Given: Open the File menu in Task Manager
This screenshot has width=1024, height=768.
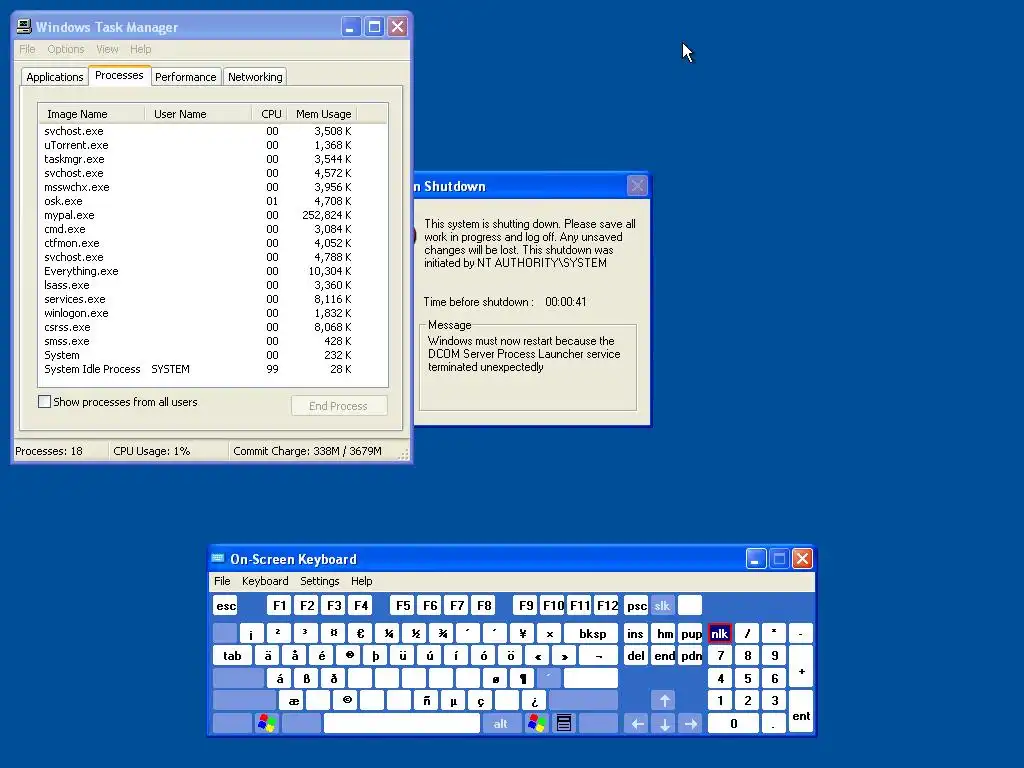Looking at the screenshot, I should pyautogui.click(x=27, y=49).
